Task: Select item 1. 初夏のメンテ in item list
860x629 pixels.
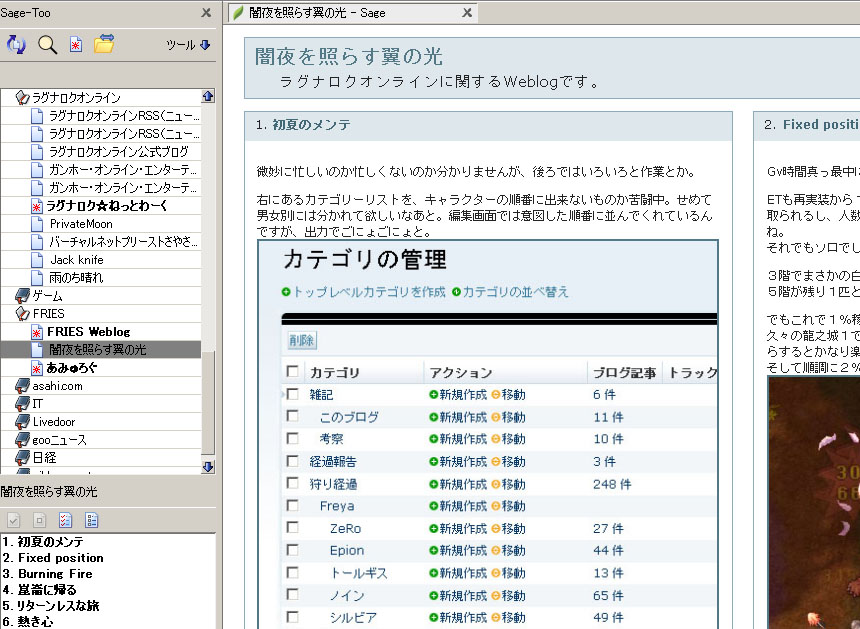Action: pyautogui.click(x=43, y=542)
